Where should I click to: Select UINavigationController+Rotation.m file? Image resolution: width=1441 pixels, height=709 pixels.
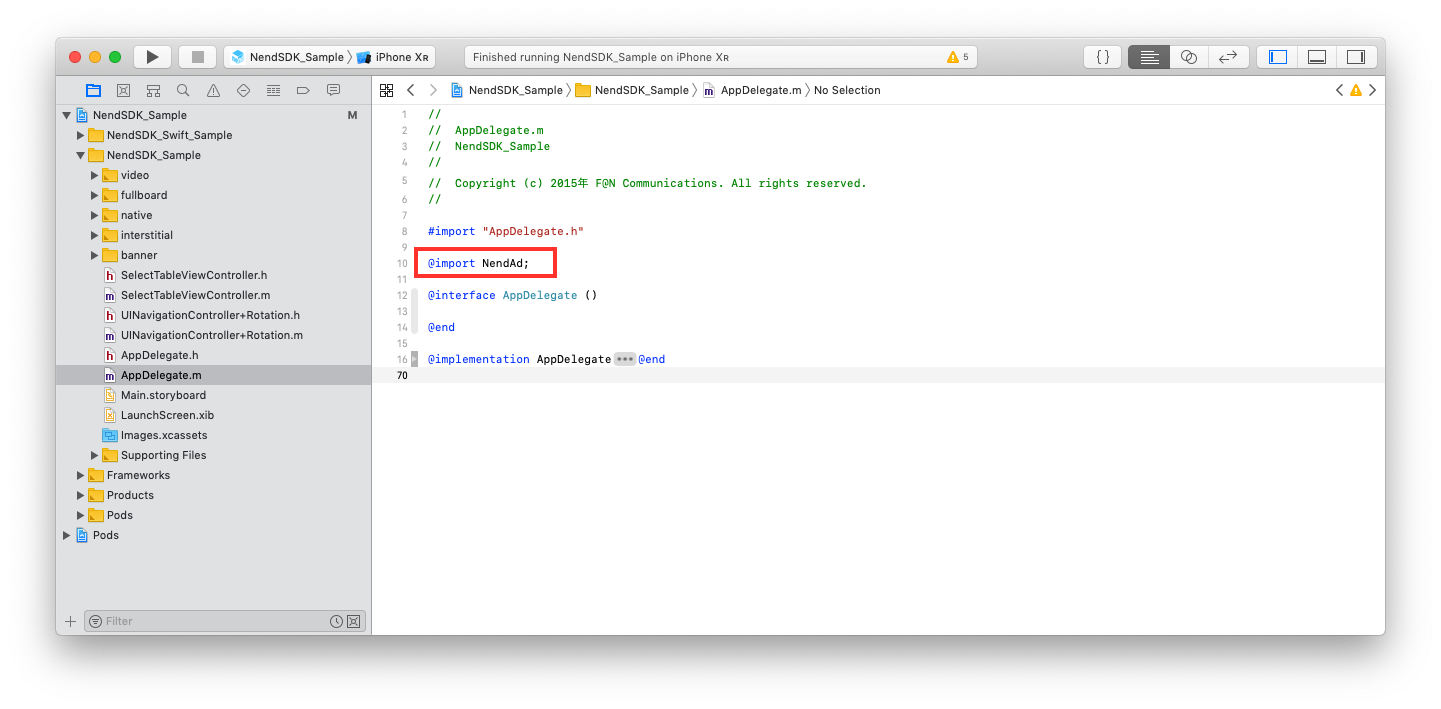pos(211,335)
